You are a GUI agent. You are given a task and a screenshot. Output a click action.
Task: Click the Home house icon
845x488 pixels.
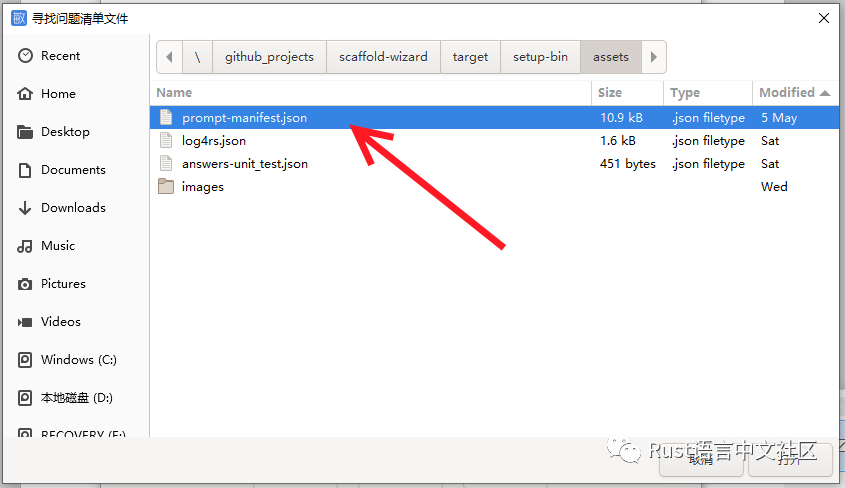coord(25,94)
